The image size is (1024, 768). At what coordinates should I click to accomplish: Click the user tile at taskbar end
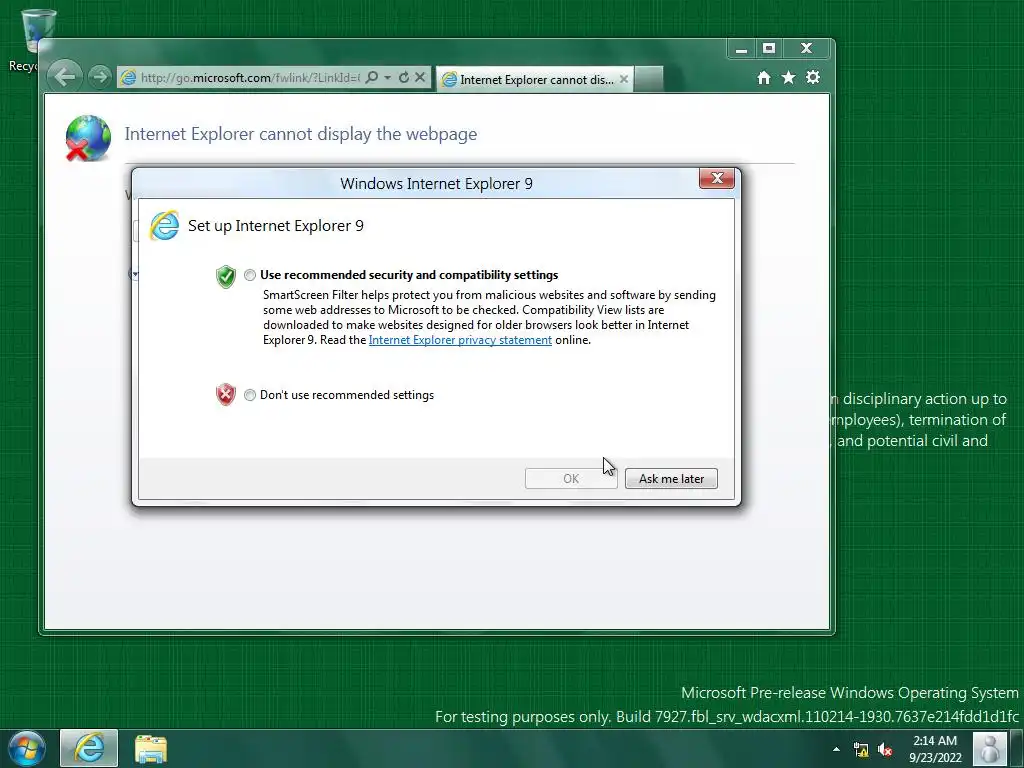(x=989, y=749)
